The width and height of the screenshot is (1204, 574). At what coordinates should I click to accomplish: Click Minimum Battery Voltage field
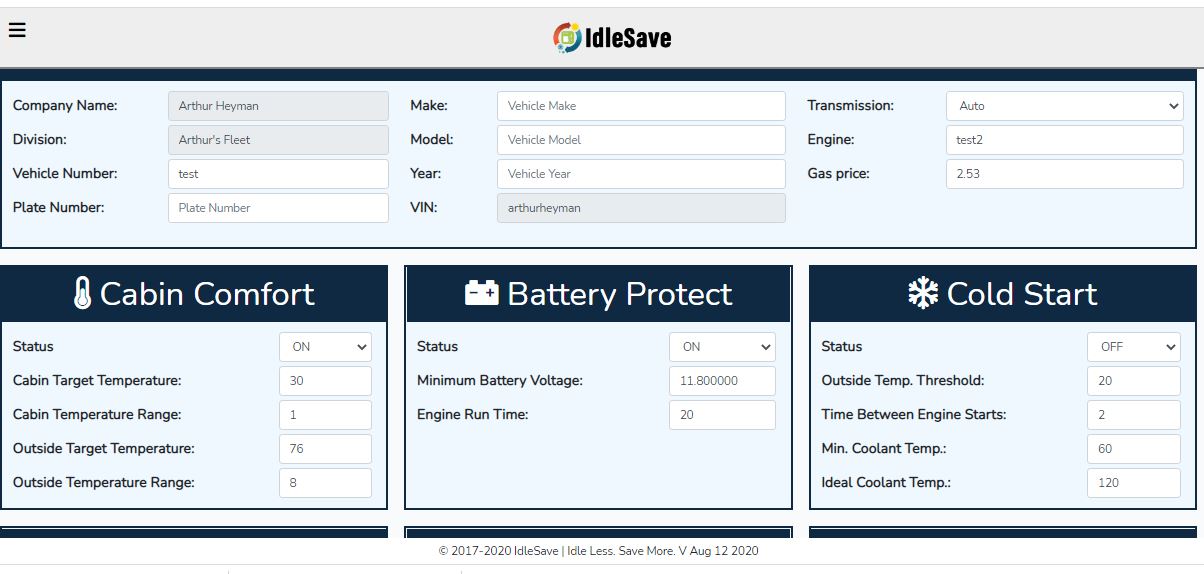point(721,381)
